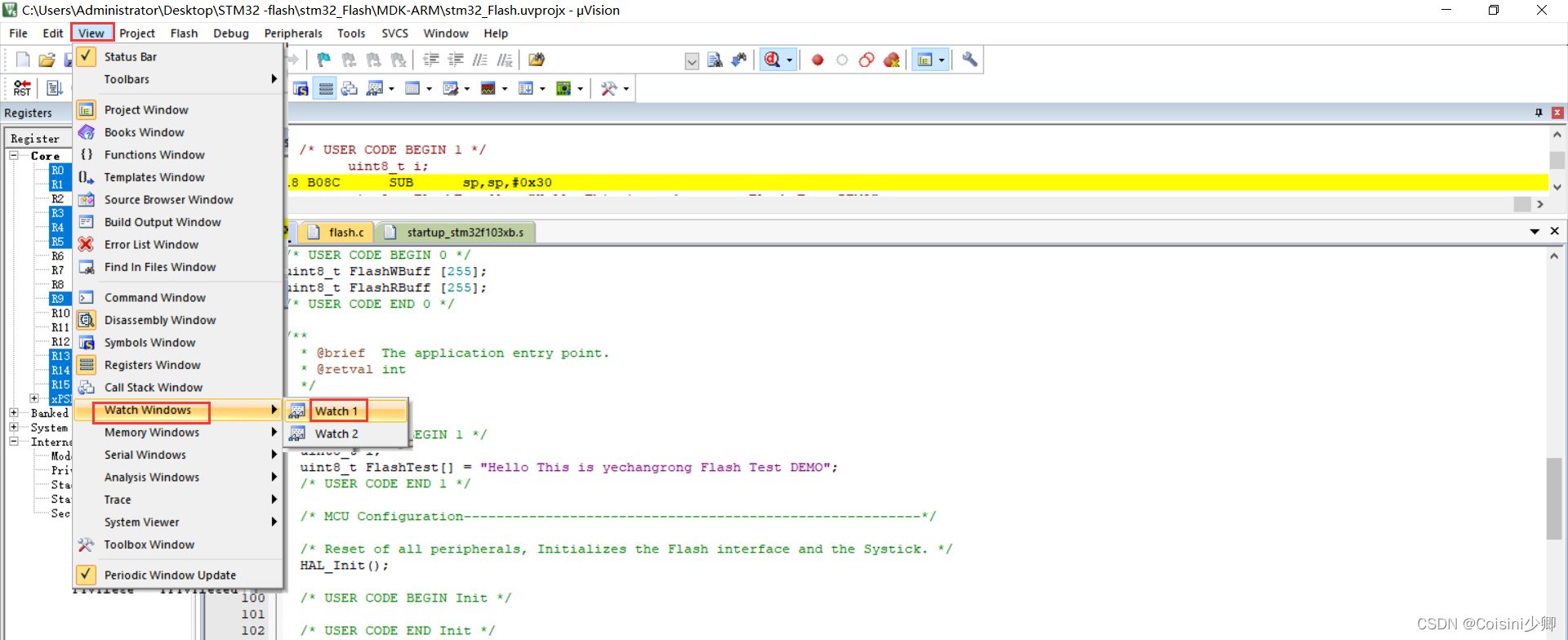Open Memory Windows submenu
Viewport: 1568px width, 640px height.
178,432
